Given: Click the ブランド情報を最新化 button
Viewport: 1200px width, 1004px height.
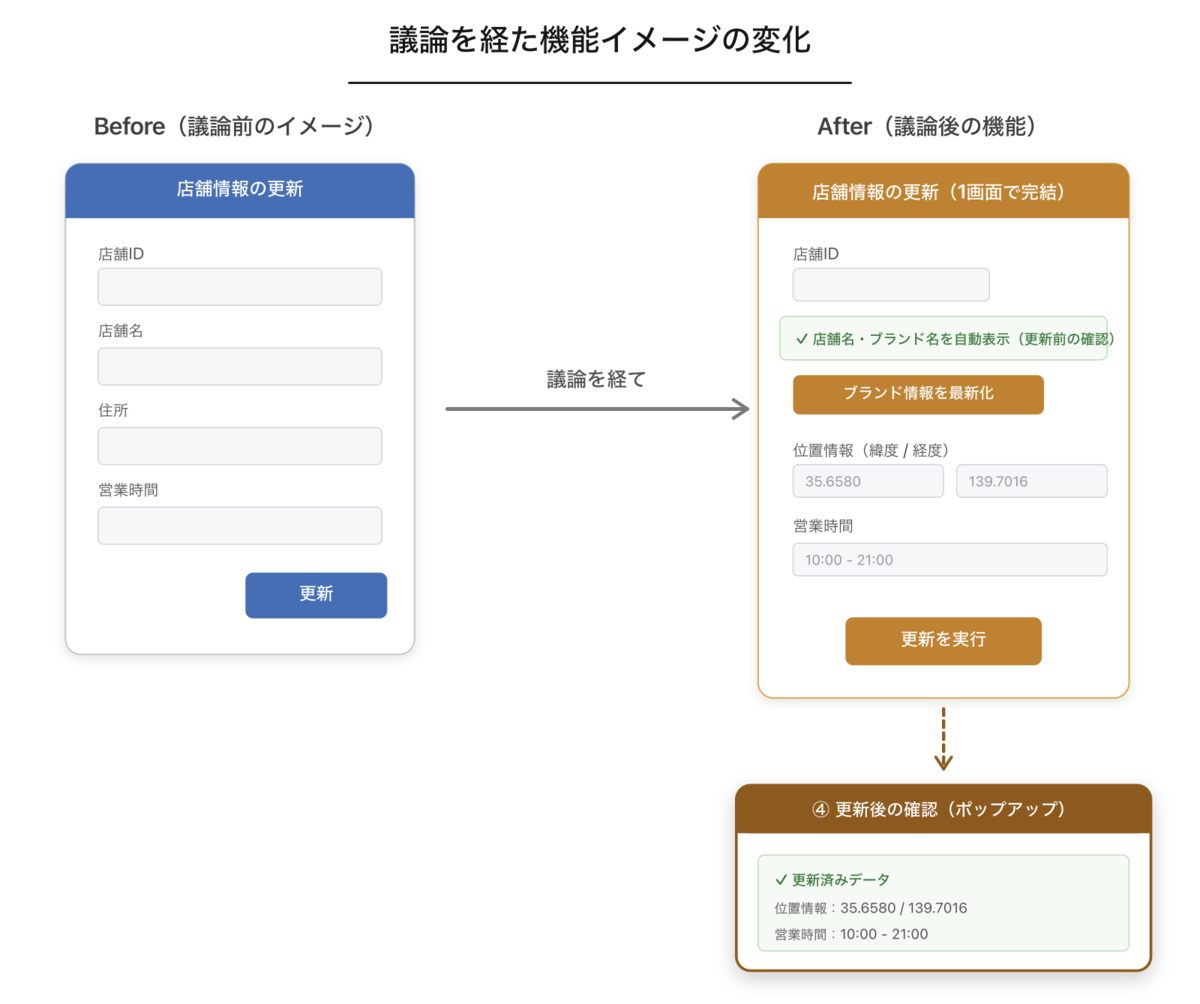Looking at the screenshot, I should tap(918, 394).
